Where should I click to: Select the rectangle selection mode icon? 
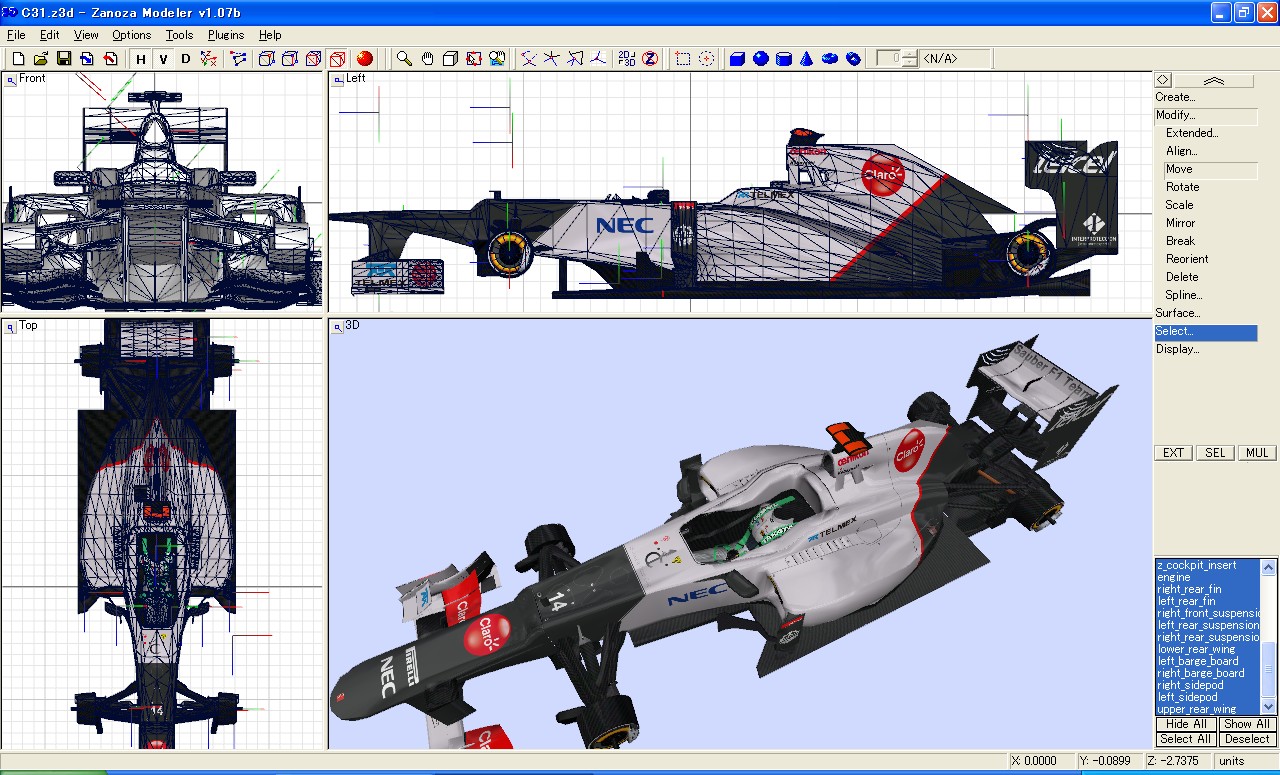[683, 59]
